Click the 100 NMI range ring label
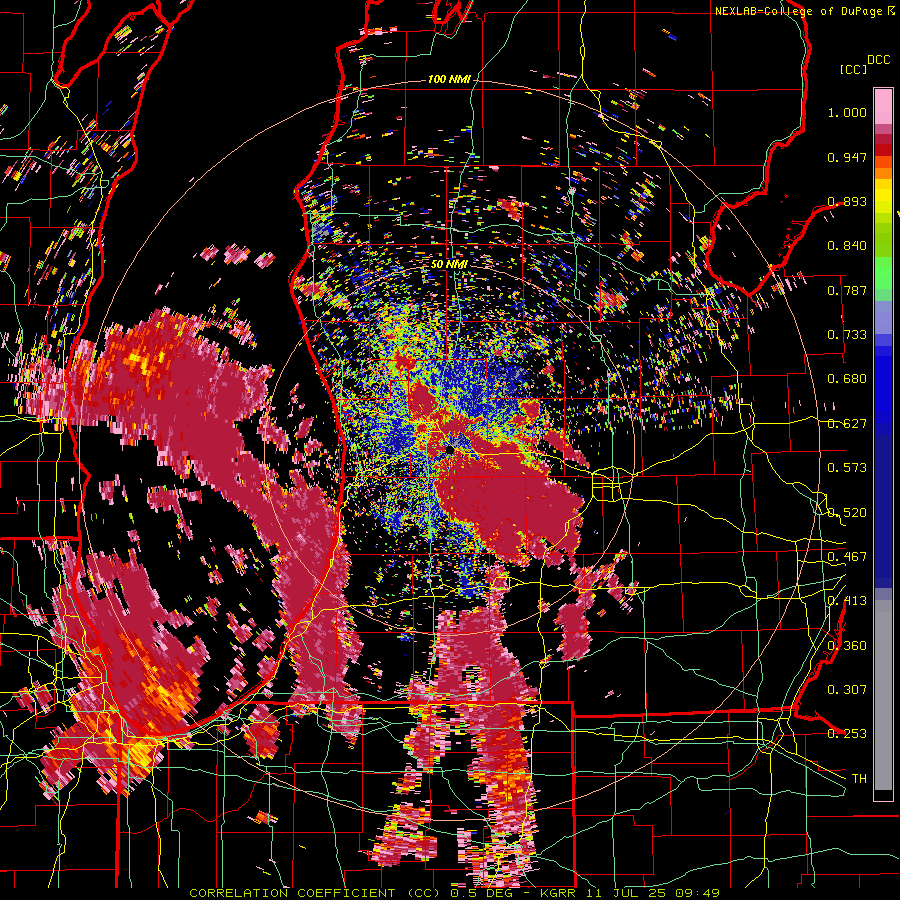The width and height of the screenshot is (900, 900). [448, 79]
